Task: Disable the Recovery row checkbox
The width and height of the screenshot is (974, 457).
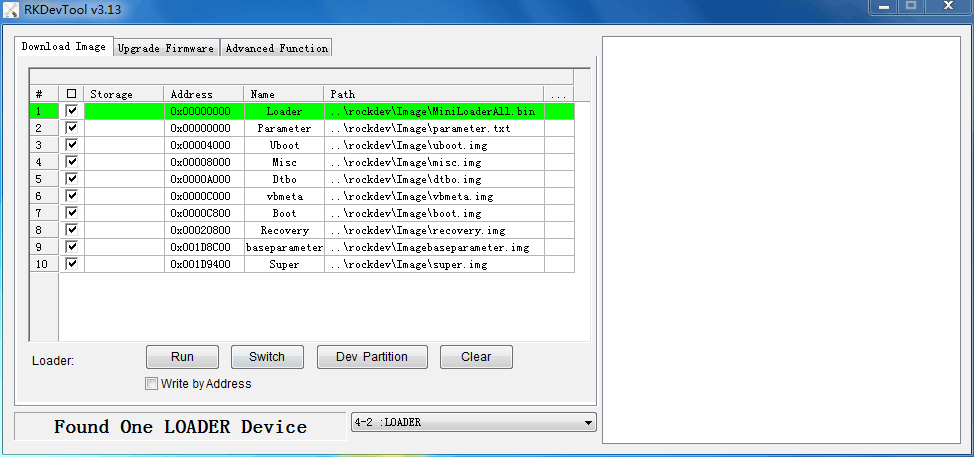Action: pyautogui.click(x=71, y=230)
